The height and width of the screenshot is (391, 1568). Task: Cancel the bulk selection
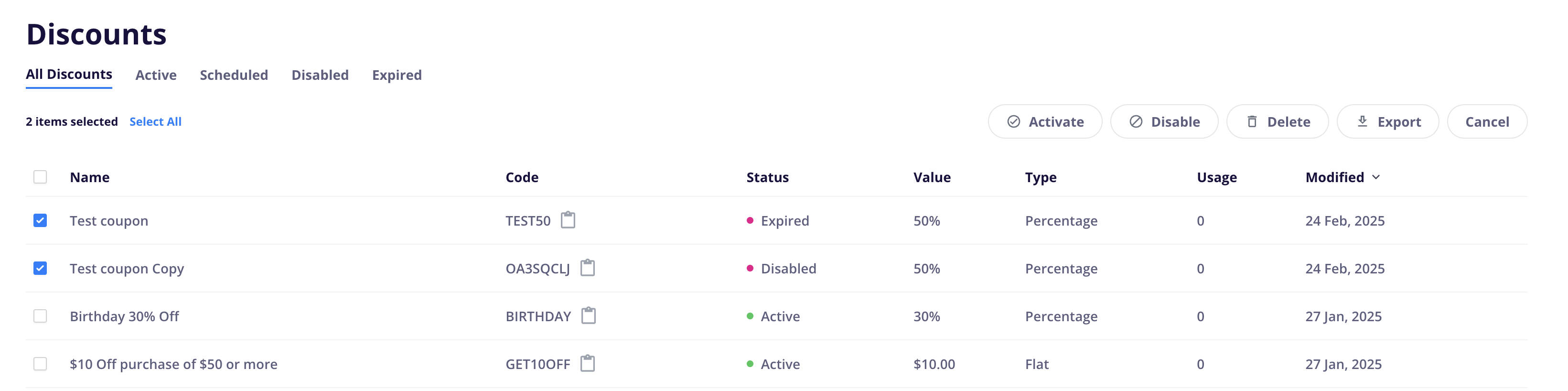click(x=1486, y=122)
